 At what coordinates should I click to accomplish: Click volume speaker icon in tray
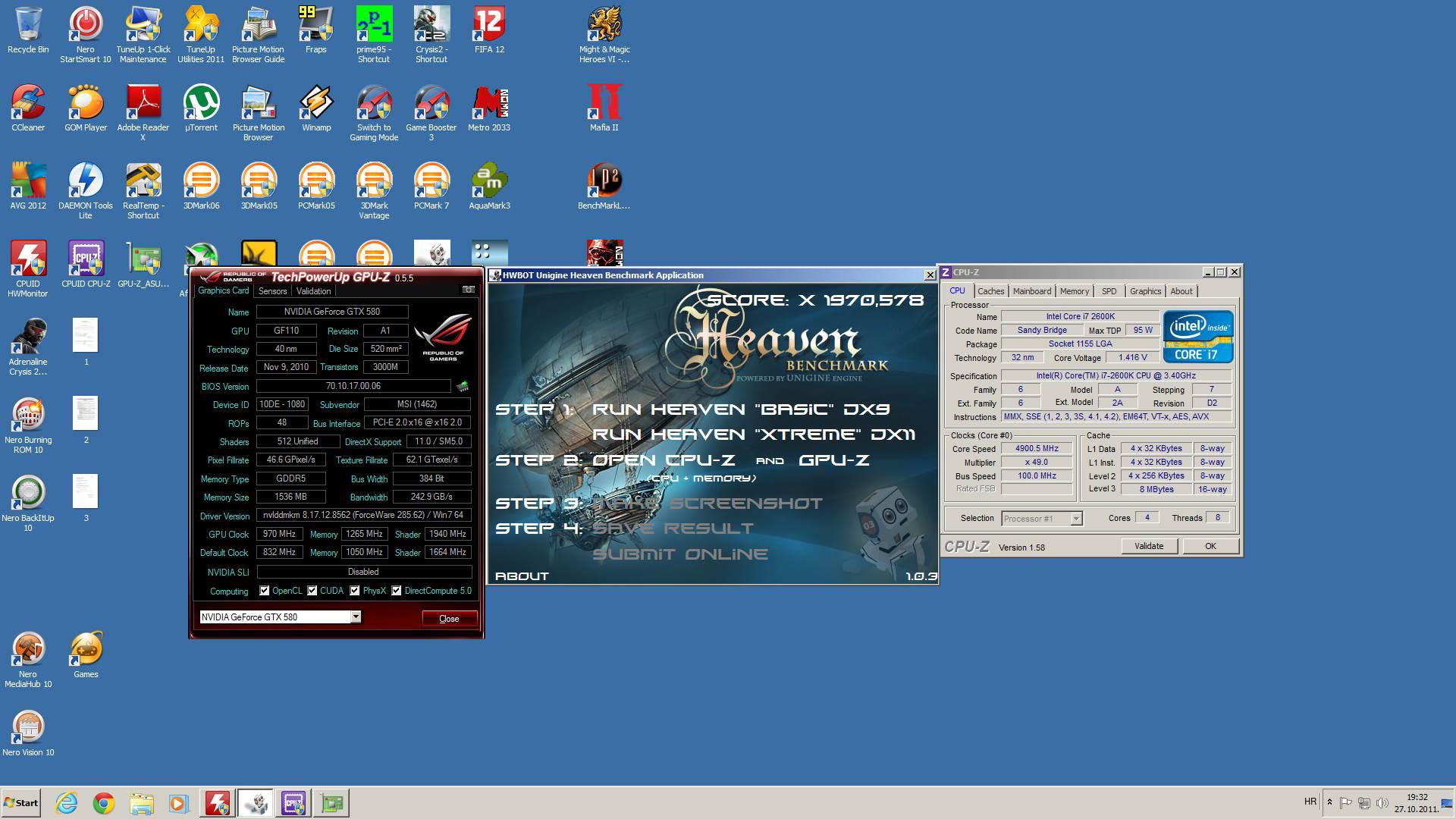coord(1382,802)
